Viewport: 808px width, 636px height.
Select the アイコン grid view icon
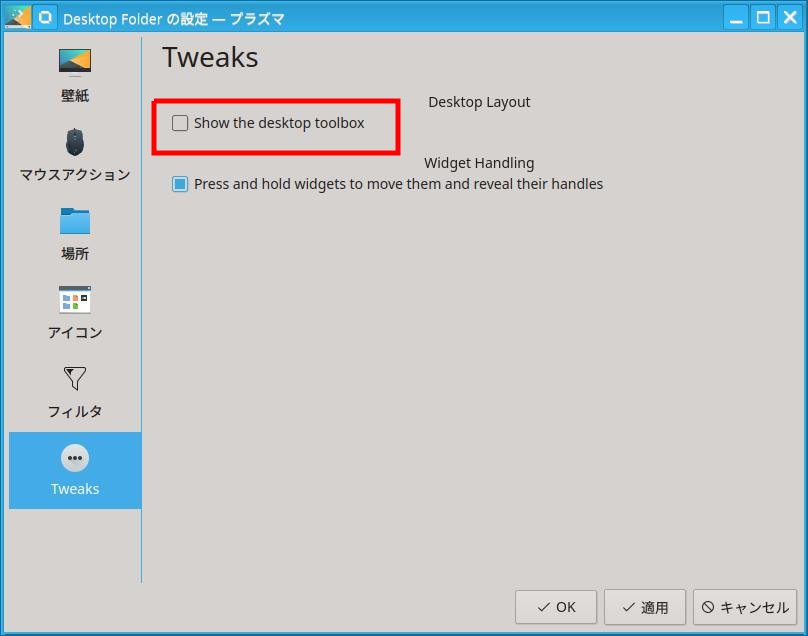pos(75,299)
